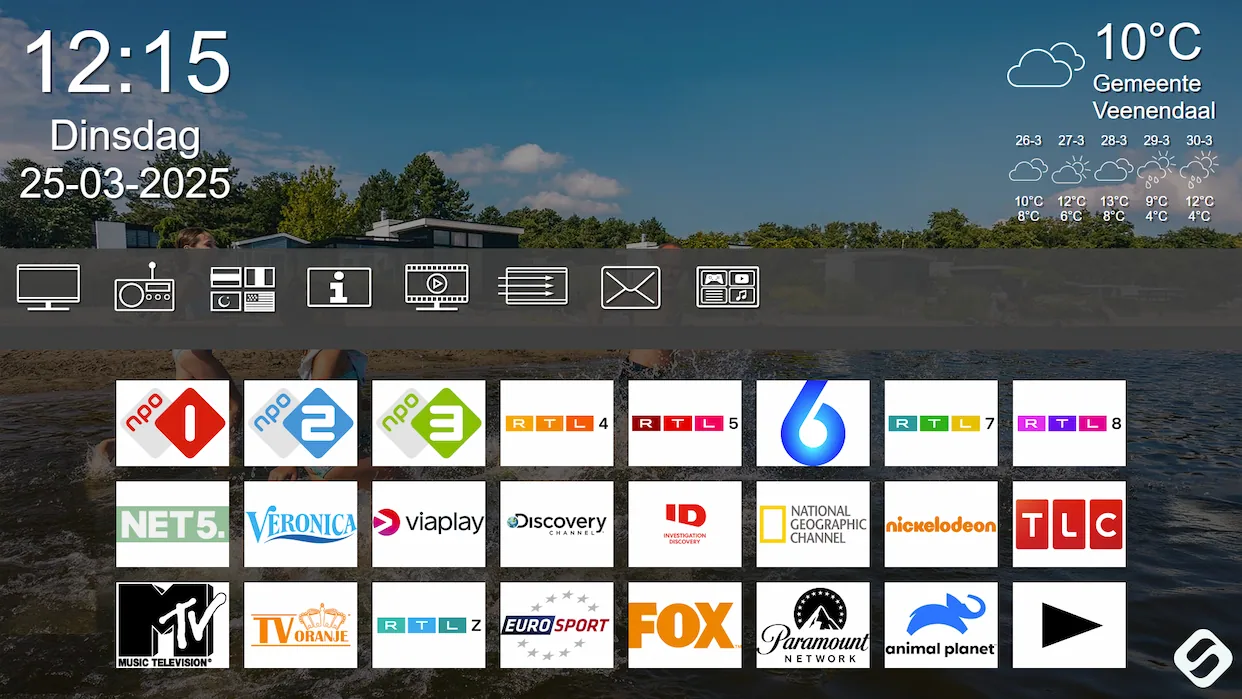Open the Information icon
Image resolution: width=1242 pixels, height=699 pixels.
339,288
